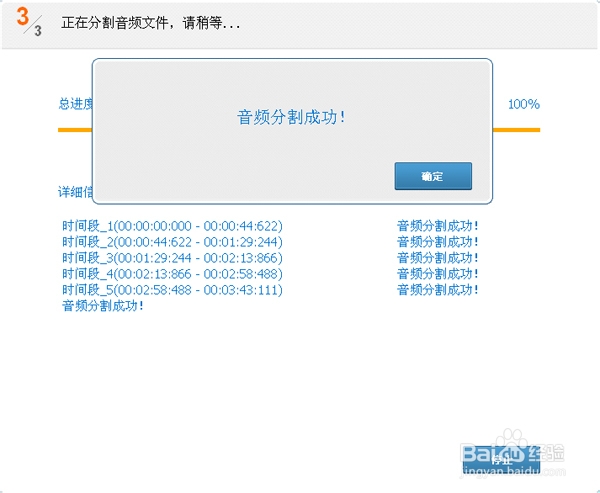Screen dimensions: 600x493
Task: Click the 总进度 label
Action: coord(75,104)
